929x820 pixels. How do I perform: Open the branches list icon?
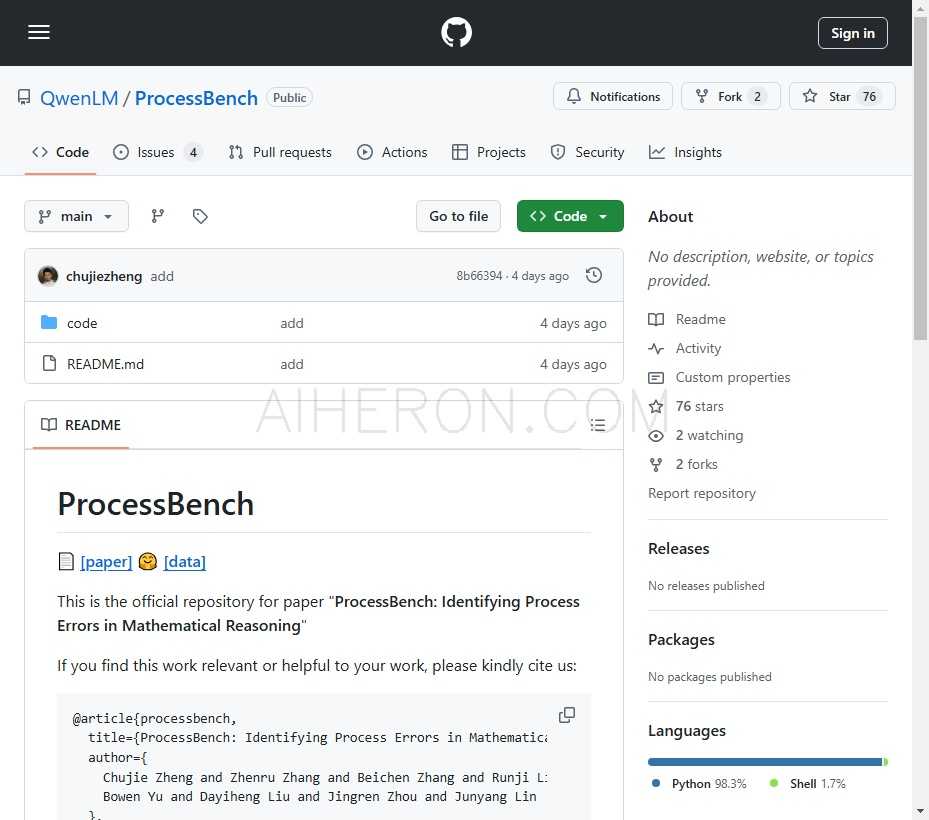pyautogui.click(x=158, y=216)
